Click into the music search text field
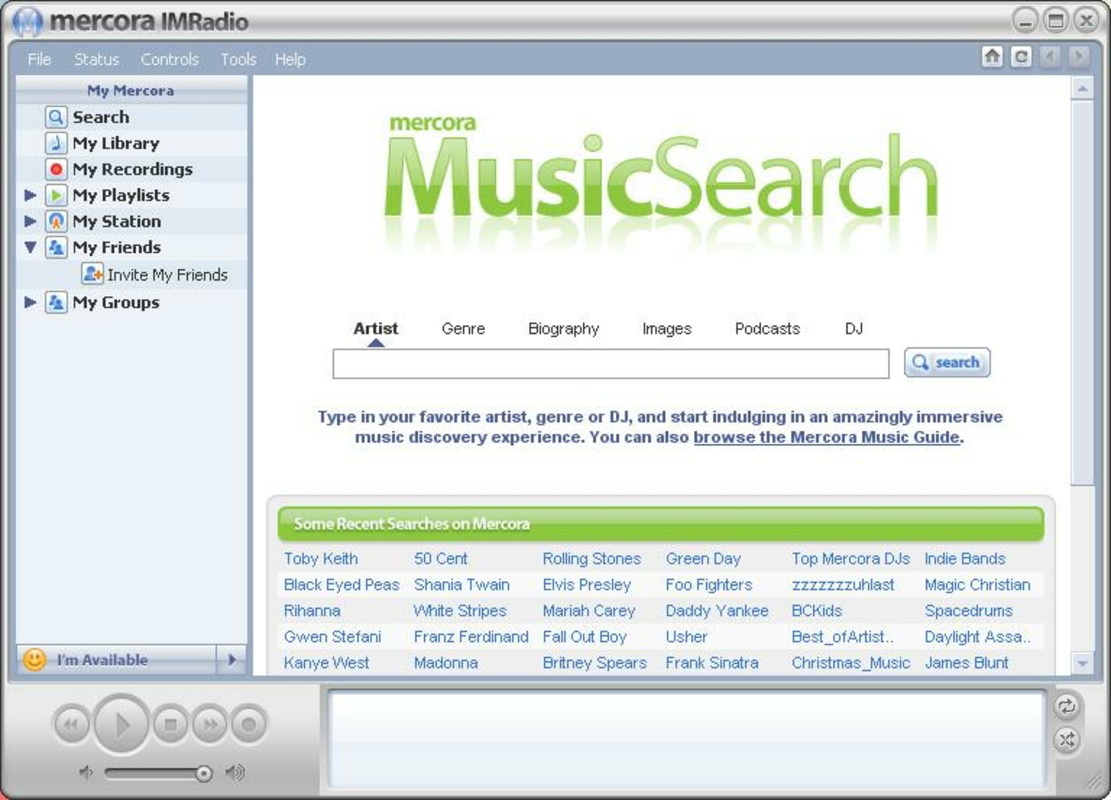 [611, 364]
